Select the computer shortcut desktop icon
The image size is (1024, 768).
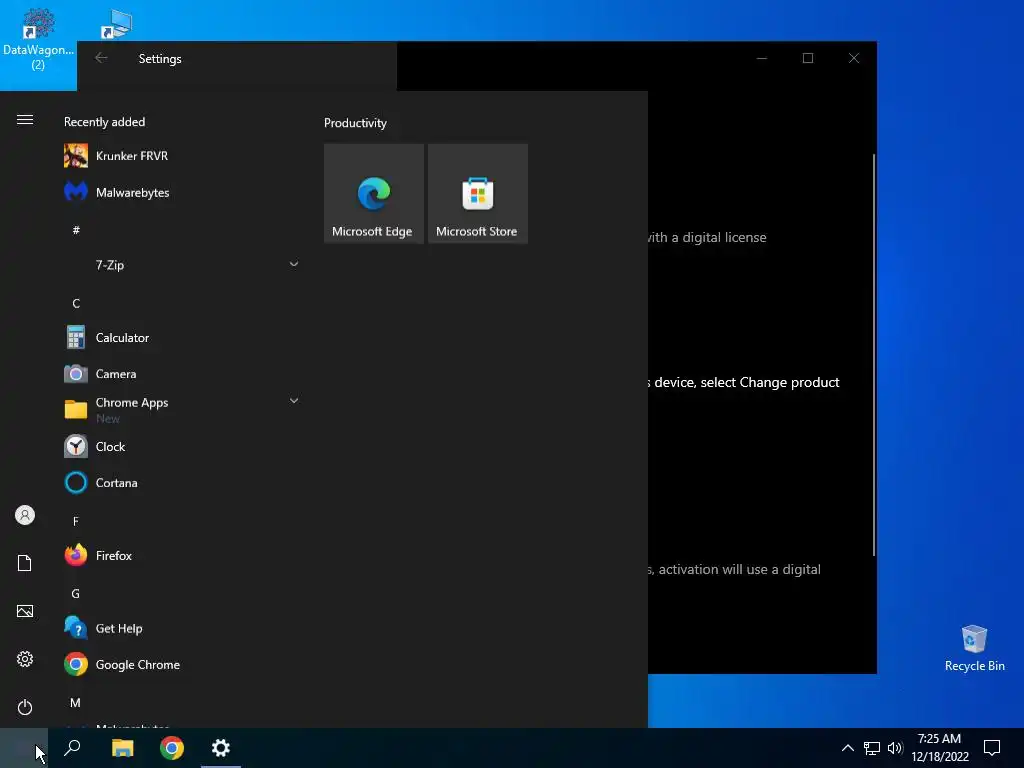(117, 24)
